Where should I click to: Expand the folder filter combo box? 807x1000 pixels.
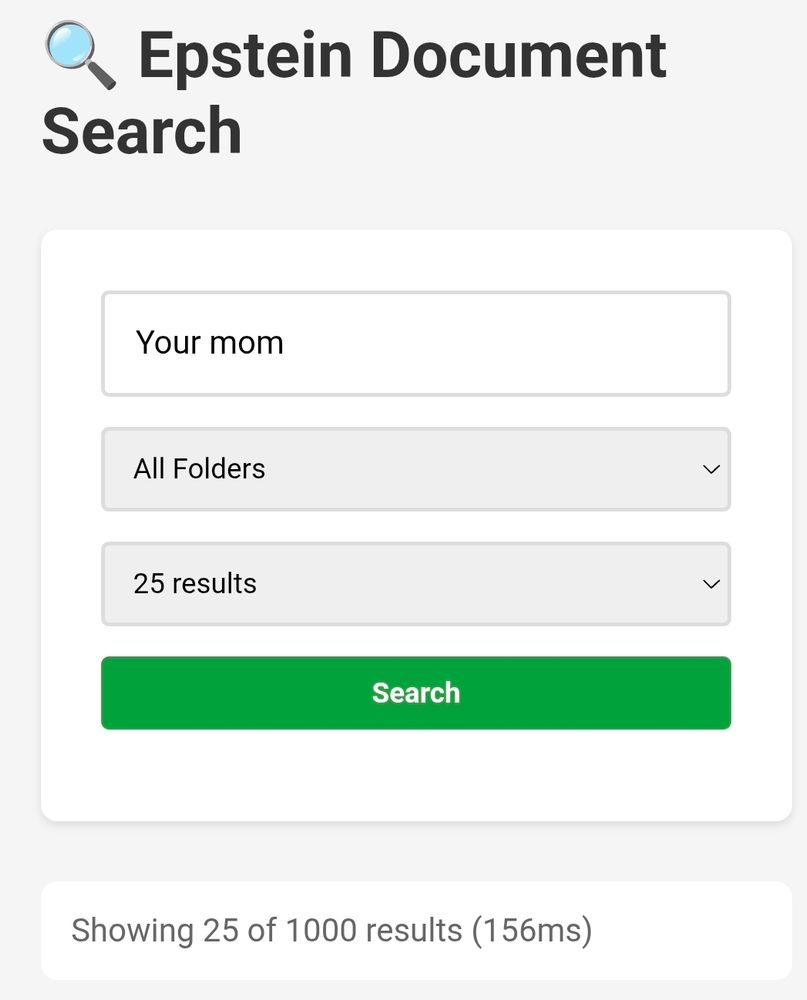coord(415,469)
